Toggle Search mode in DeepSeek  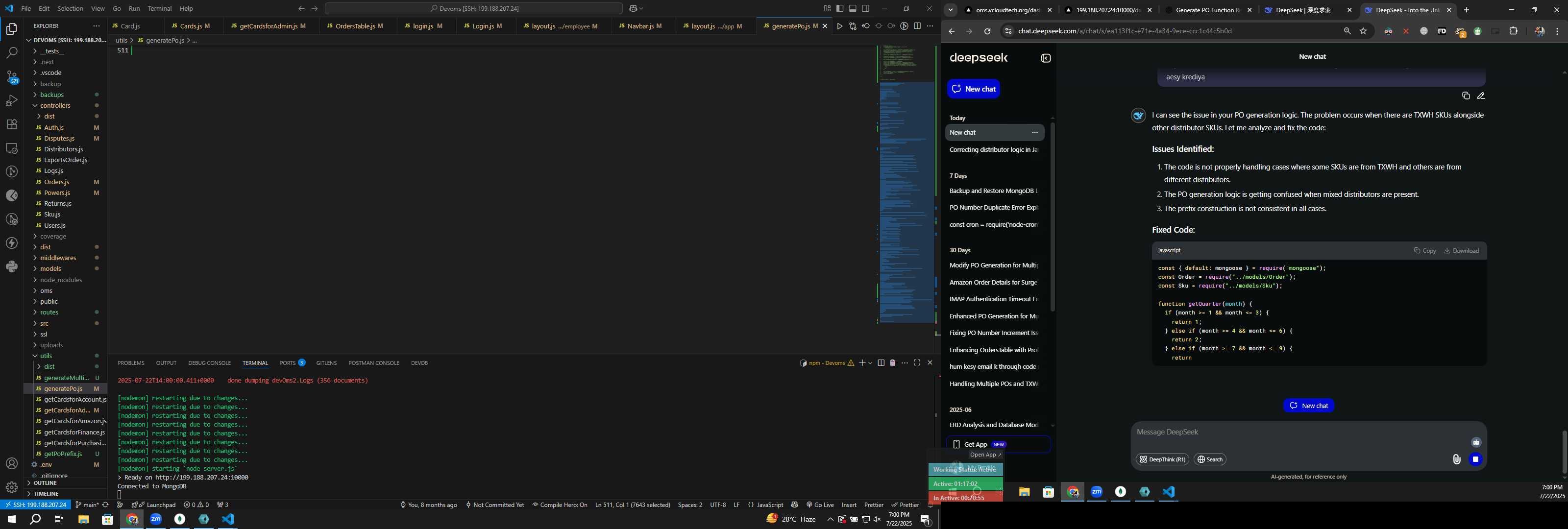(1209, 459)
